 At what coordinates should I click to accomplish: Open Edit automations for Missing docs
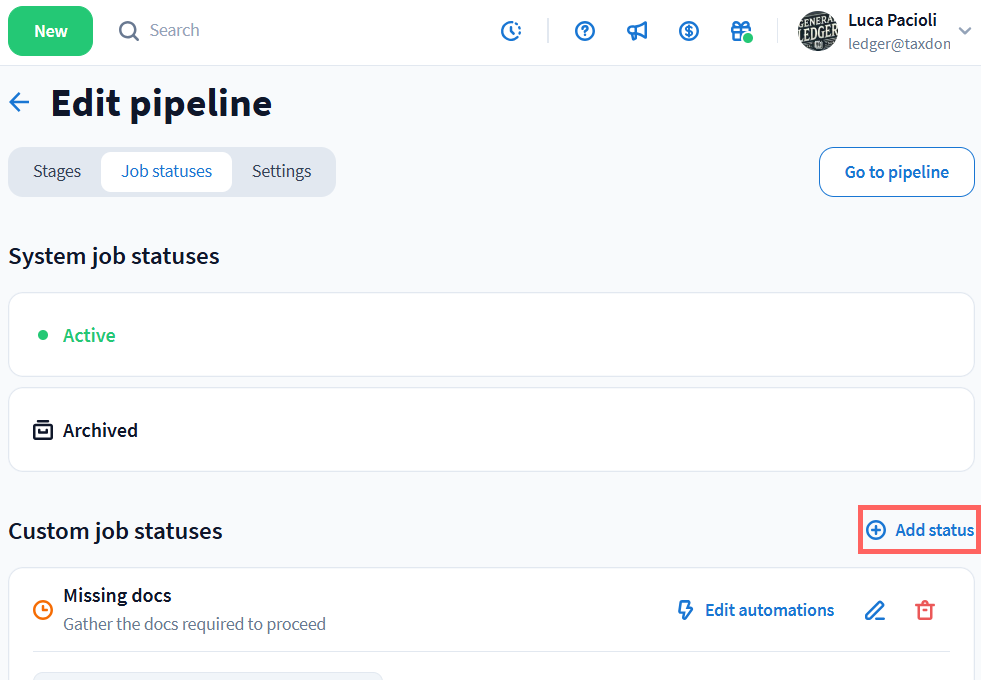[x=756, y=610]
